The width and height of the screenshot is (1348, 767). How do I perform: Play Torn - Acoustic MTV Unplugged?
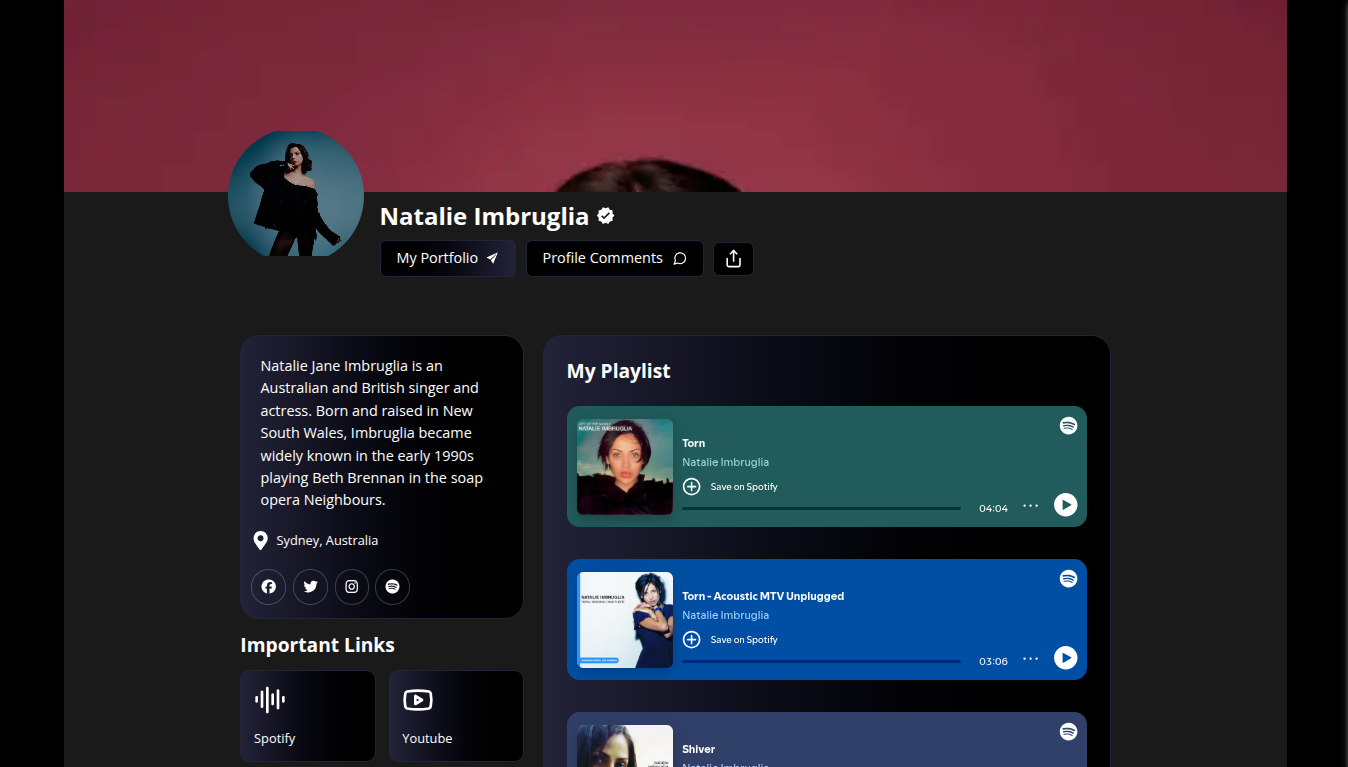(x=1065, y=658)
